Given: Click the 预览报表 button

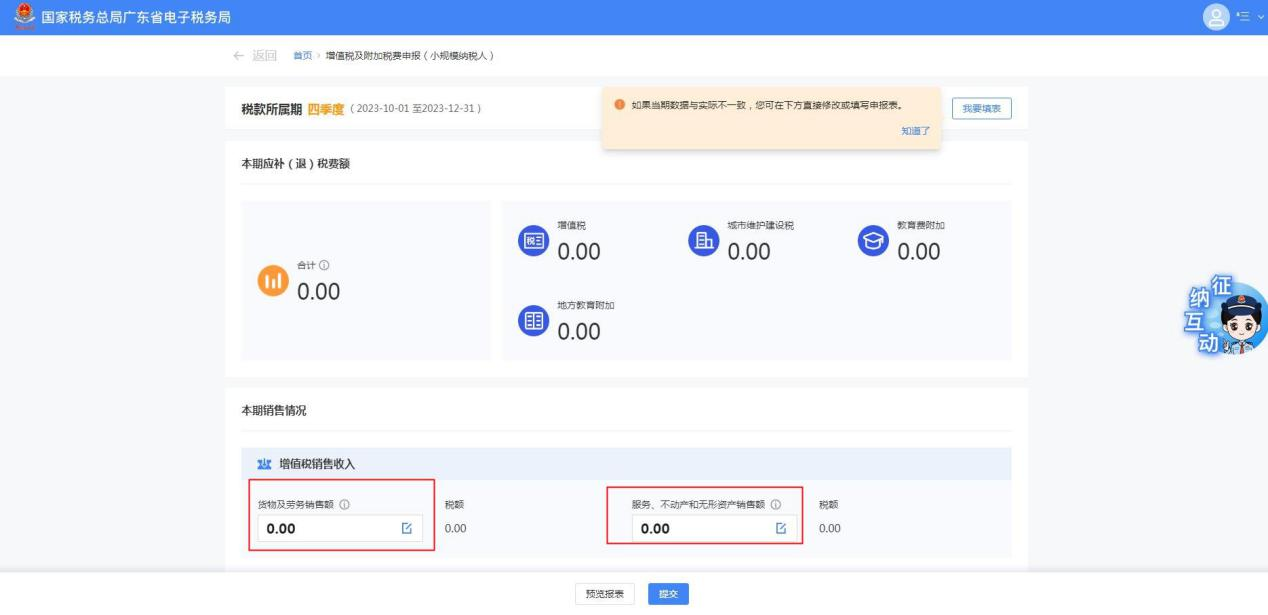Looking at the screenshot, I should (604, 594).
